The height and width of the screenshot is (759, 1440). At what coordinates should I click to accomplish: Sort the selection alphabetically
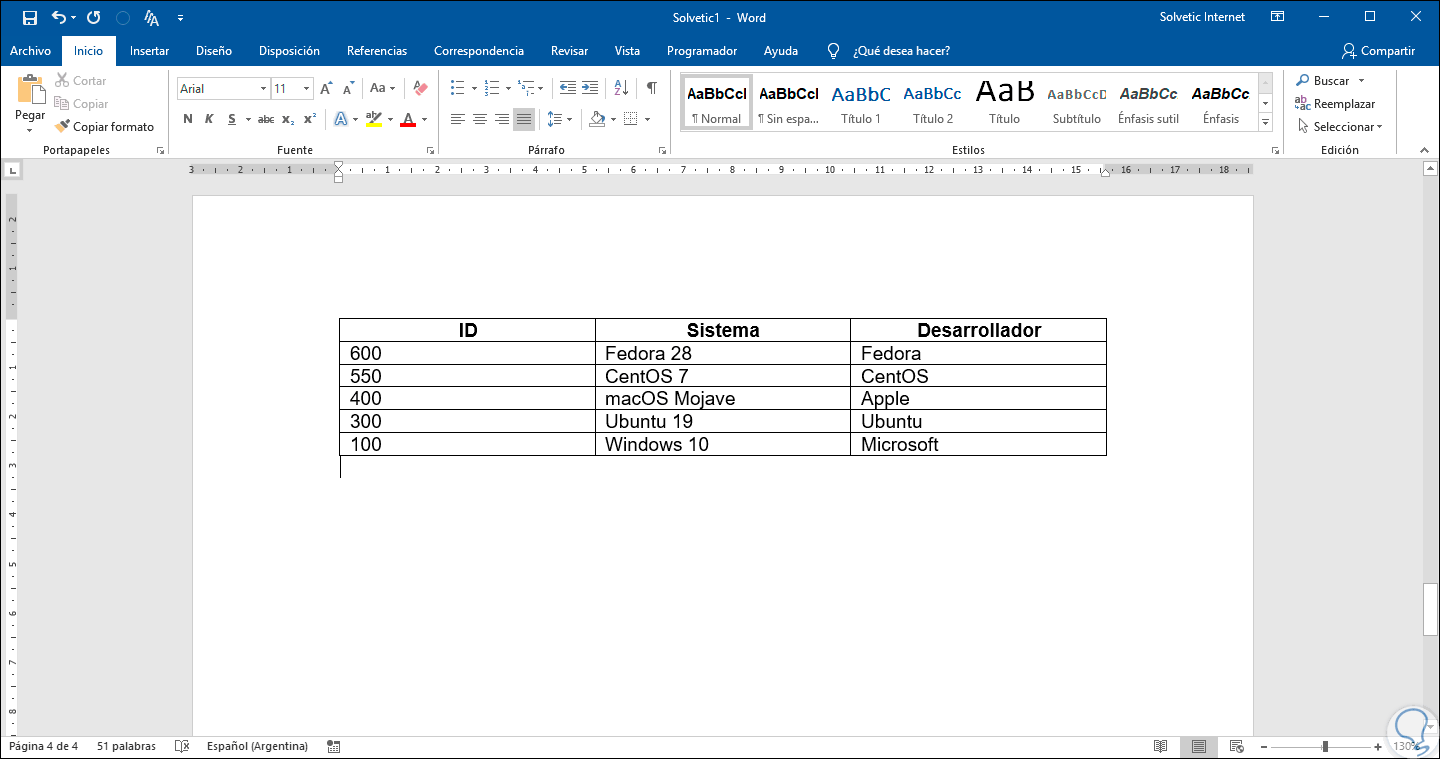click(621, 89)
